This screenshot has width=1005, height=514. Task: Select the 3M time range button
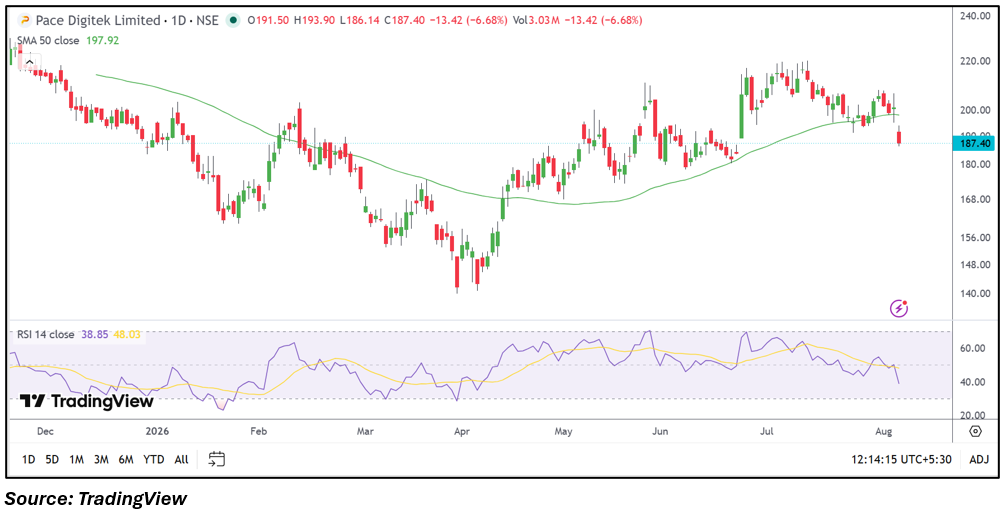[101, 460]
